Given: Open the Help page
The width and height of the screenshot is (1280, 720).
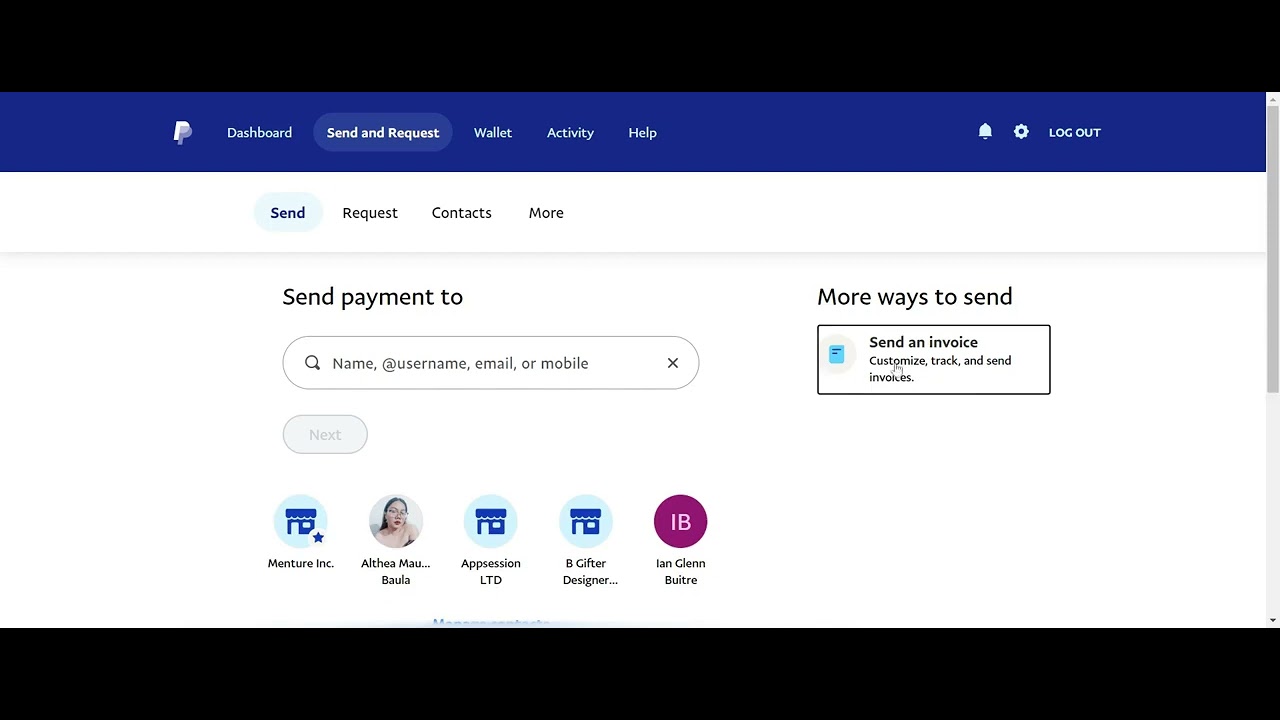Looking at the screenshot, I should (x=642, y=132).
